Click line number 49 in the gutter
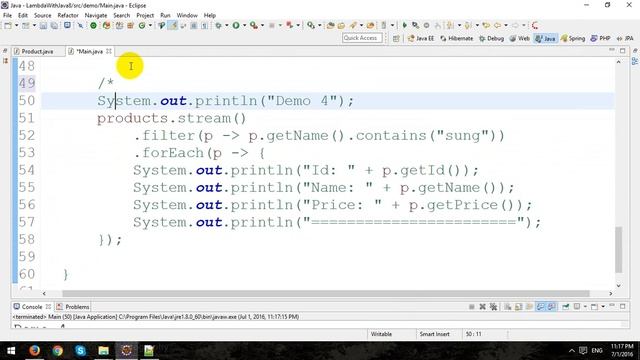The width and height of the screenshot is (640, 360). [x=27, y=83]
